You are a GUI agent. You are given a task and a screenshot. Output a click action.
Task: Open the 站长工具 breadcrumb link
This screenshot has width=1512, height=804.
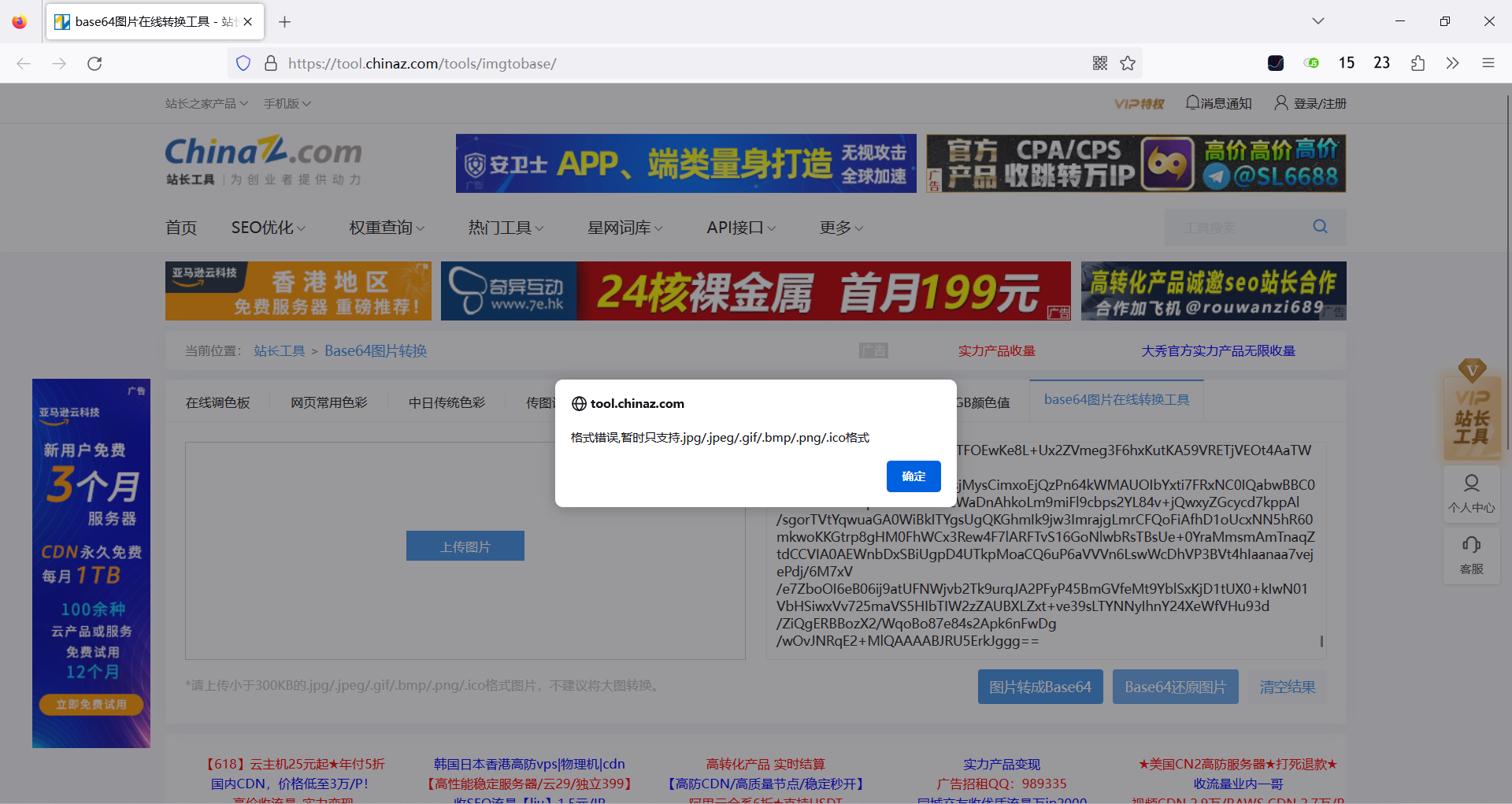click(279, 350)
